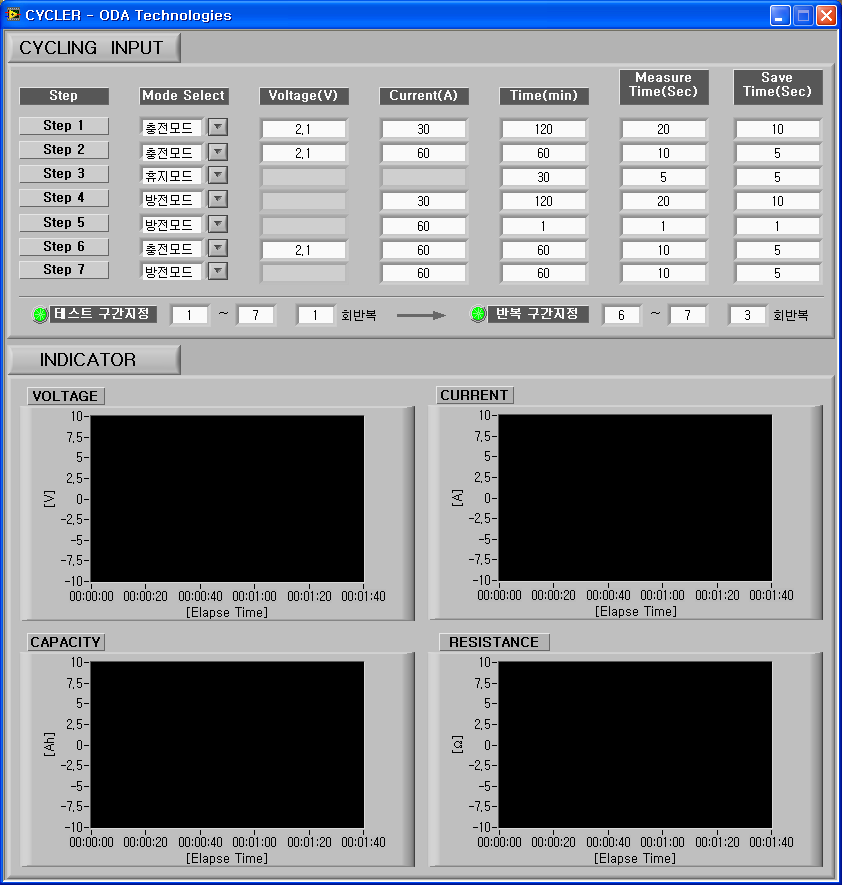
Task: Click the 반복 구간지정 label
Action: point(538,314)
